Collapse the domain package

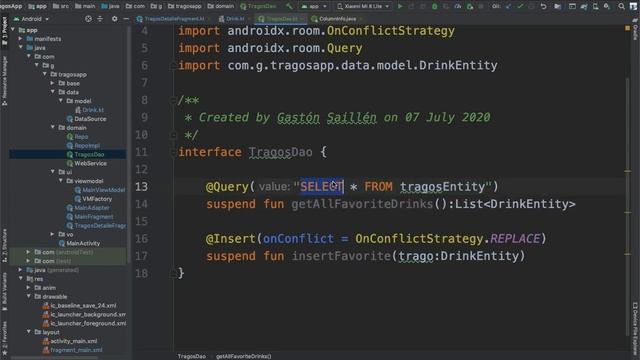pos(53,128)
